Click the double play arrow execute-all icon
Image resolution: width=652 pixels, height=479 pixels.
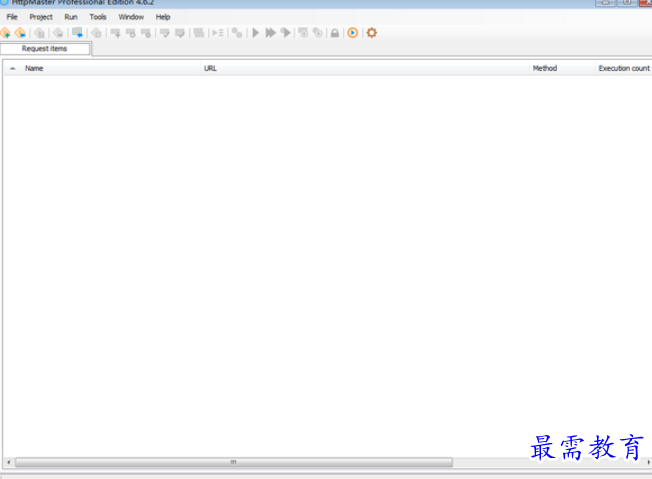270,33
